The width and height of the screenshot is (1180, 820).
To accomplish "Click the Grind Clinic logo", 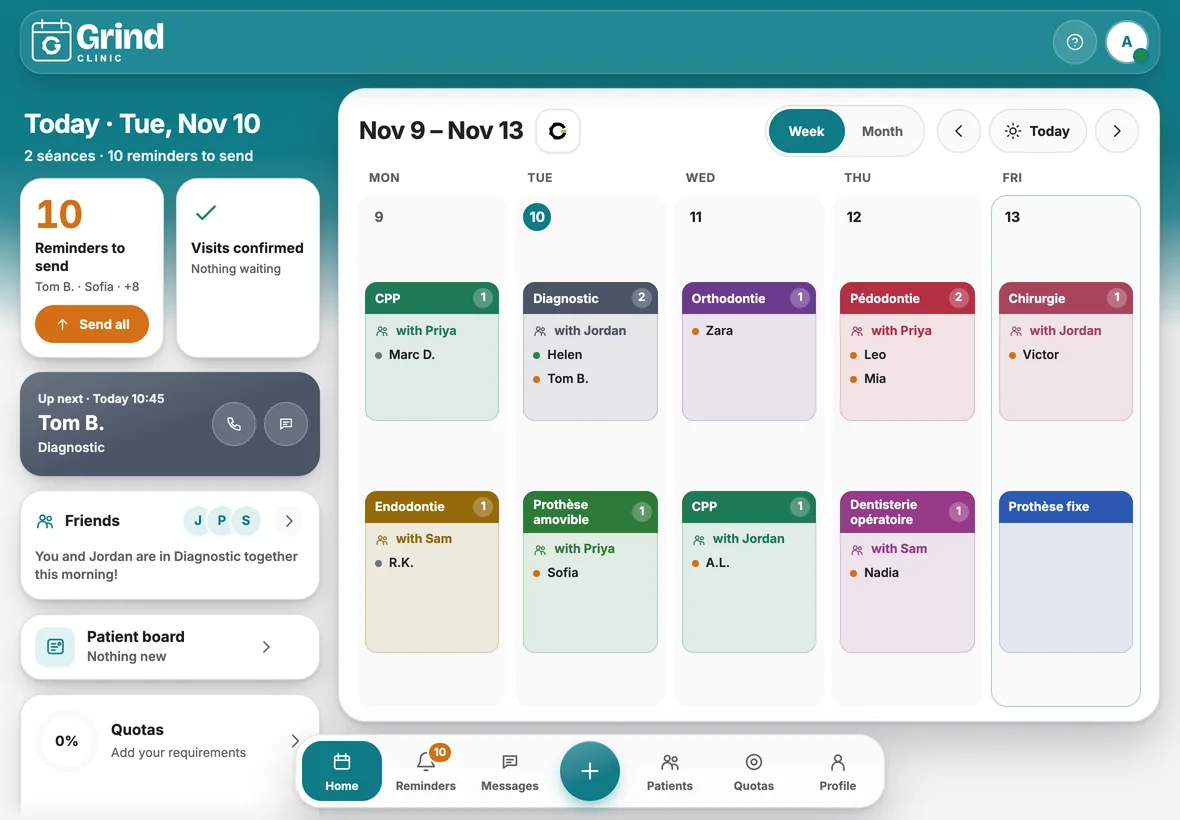I will pyautogui.click(x=98, y=41).
